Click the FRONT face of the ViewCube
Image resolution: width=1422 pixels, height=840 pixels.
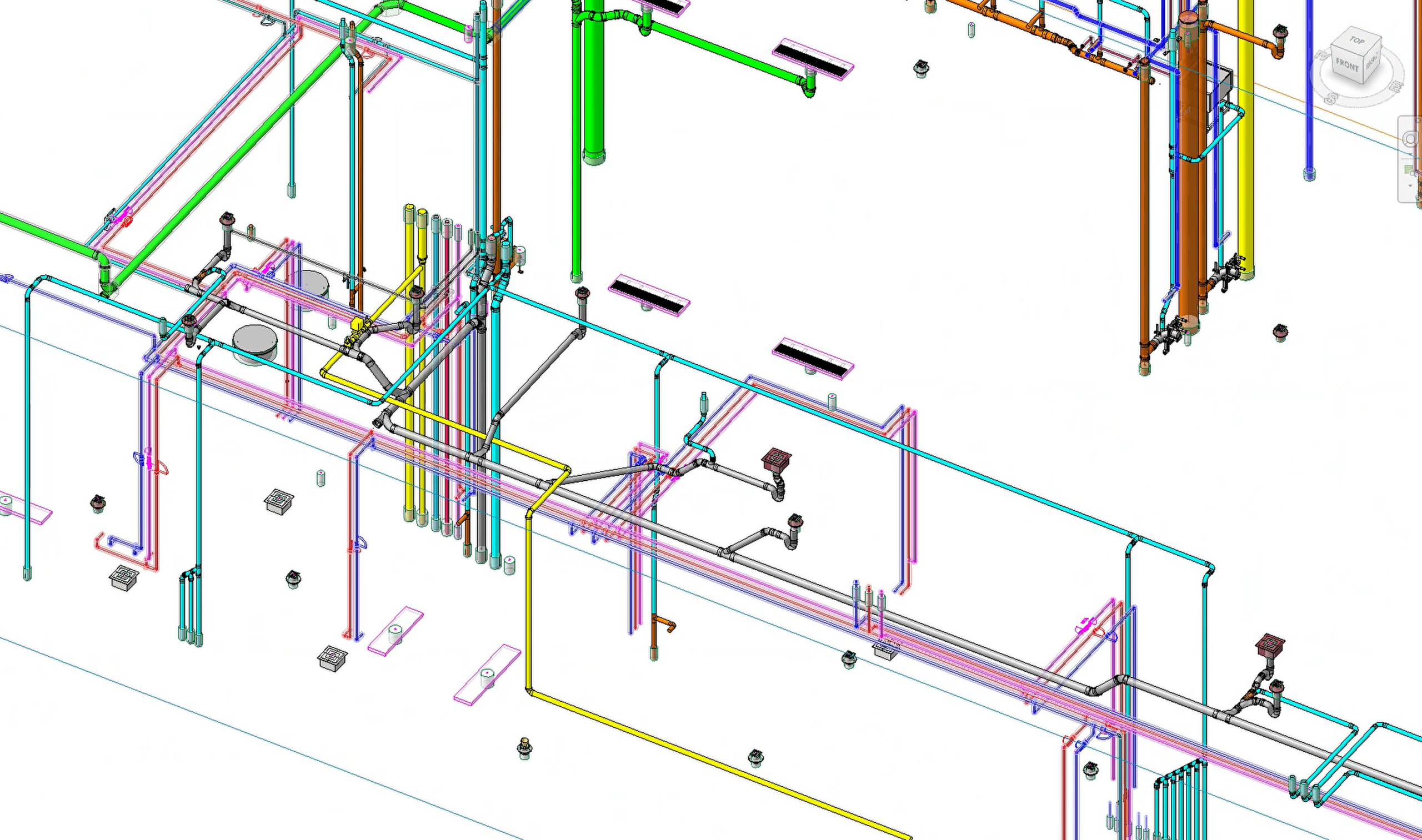(1347, 66)
